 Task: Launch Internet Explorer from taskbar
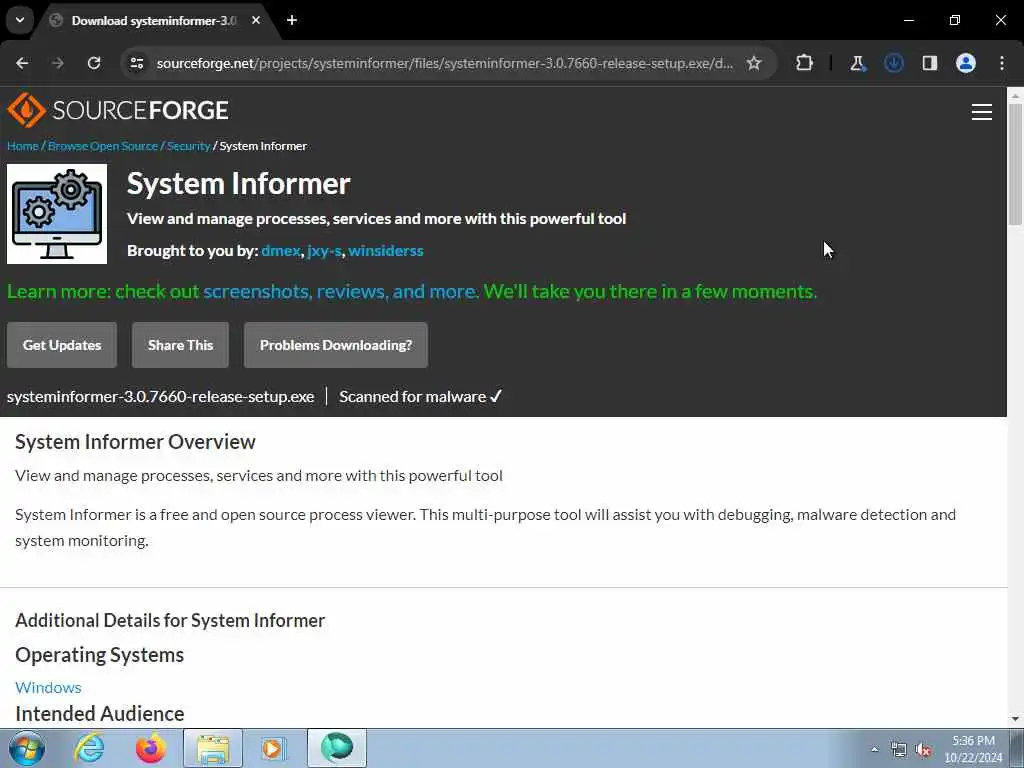(x=88, y=748)
